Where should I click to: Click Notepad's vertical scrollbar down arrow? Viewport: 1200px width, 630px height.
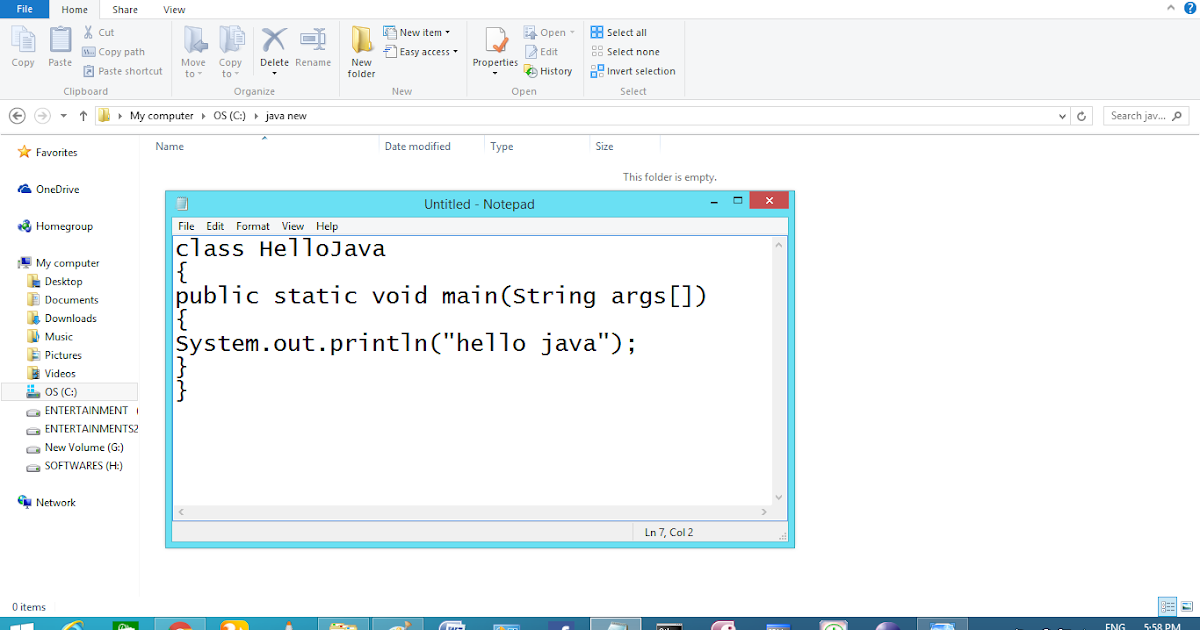(x=778, y=497)
